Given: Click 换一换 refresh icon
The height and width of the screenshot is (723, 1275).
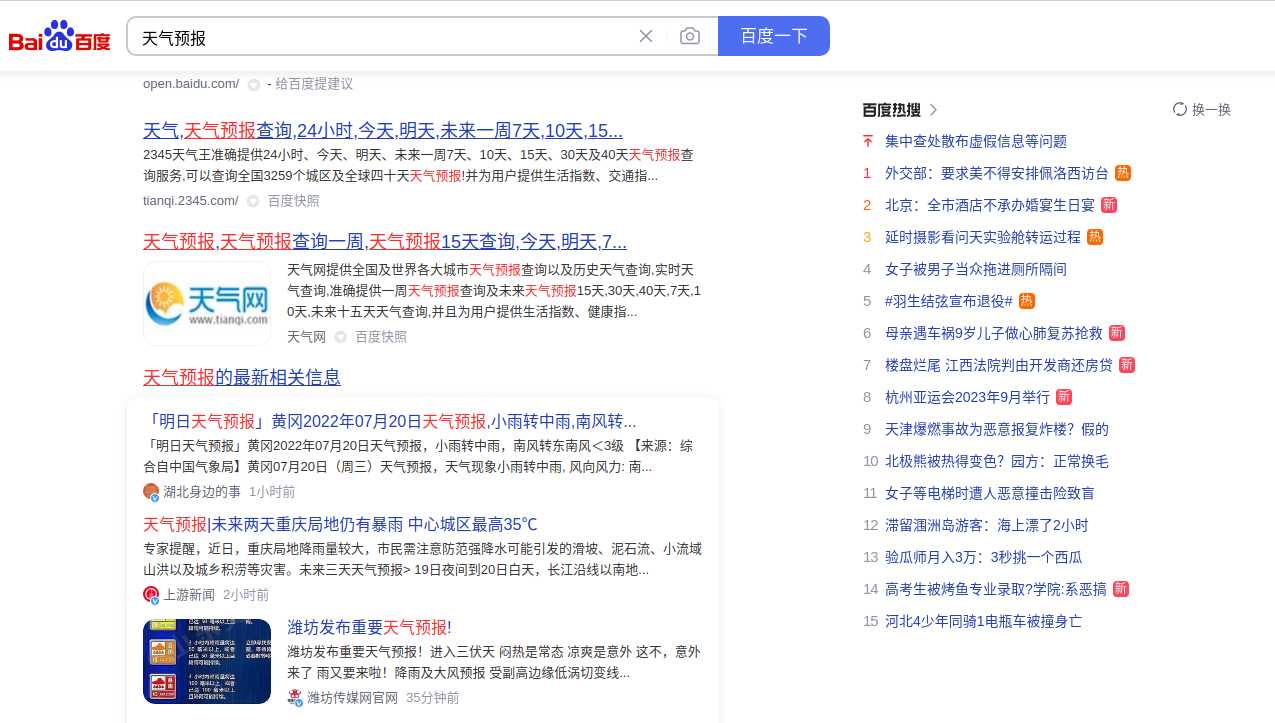Looking at the screenshot, I should click(x=1180, y=109).
